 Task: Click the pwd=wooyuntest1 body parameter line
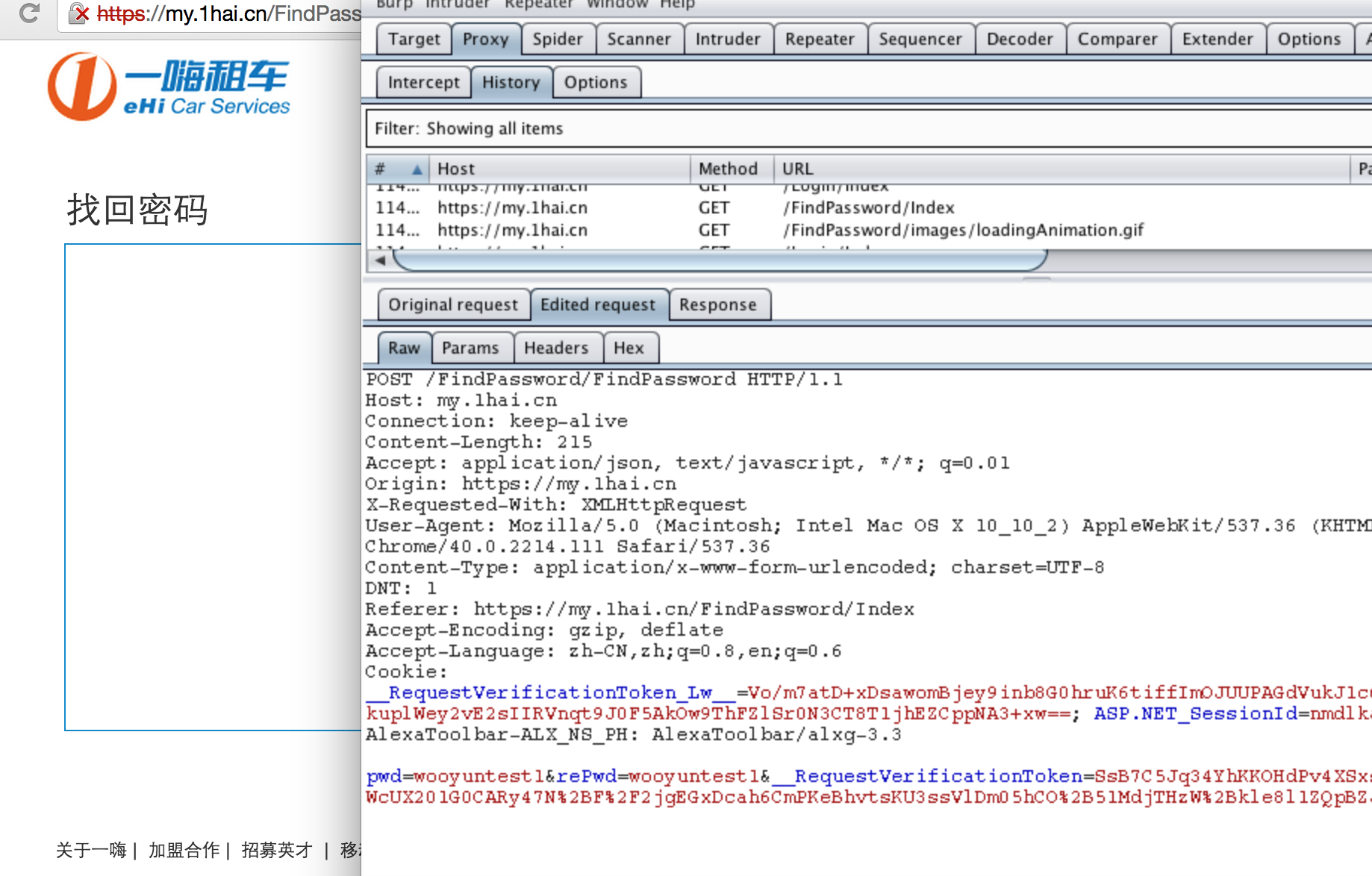point(869,776)
